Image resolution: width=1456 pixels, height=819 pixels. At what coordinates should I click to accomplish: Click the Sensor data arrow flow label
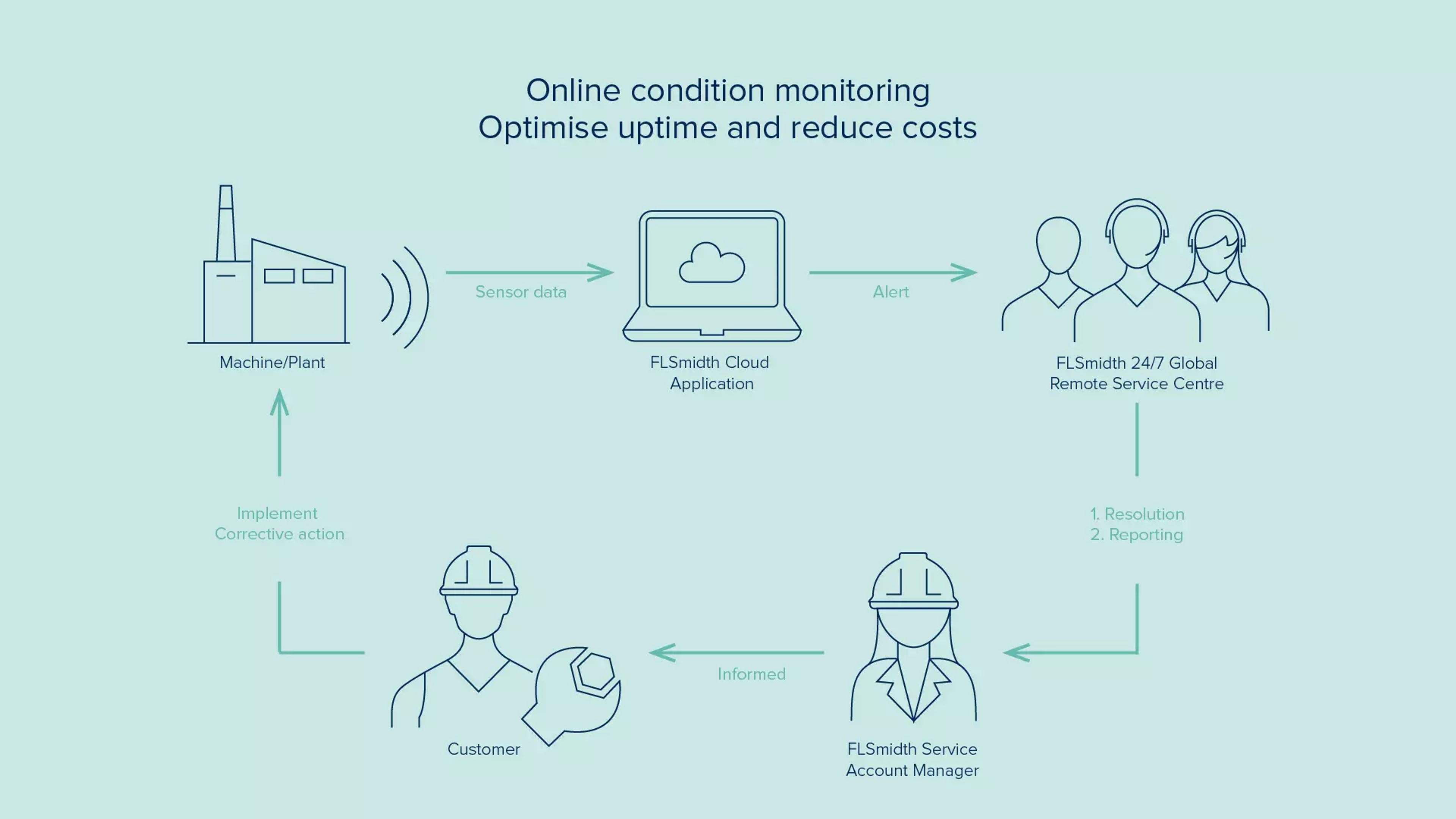pos(520,291)
